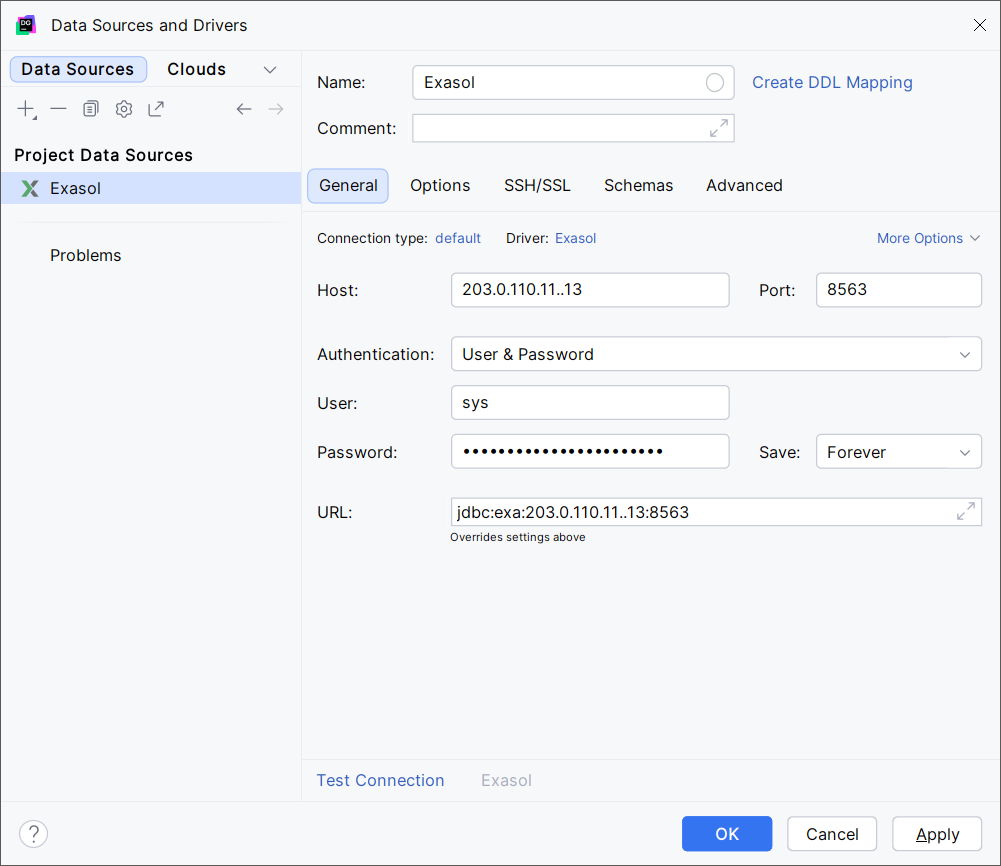Open help via question mark icon
The height and width of the screenshot is (866, 1001).
33,833
